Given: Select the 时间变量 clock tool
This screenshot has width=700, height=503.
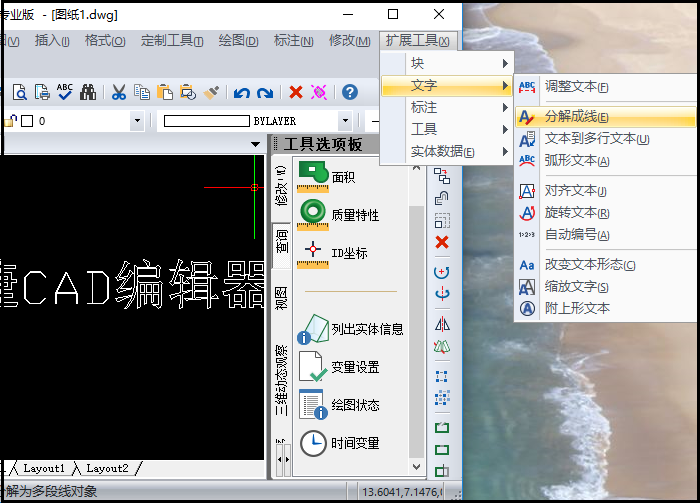Looking at the screenshot, I should point(340,443).
